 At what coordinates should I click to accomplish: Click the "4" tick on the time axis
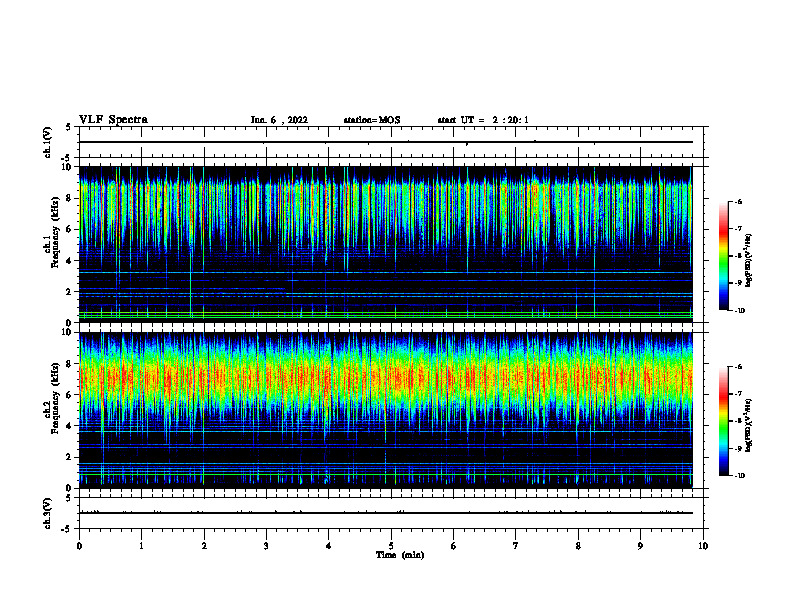[x=329, y=546]
